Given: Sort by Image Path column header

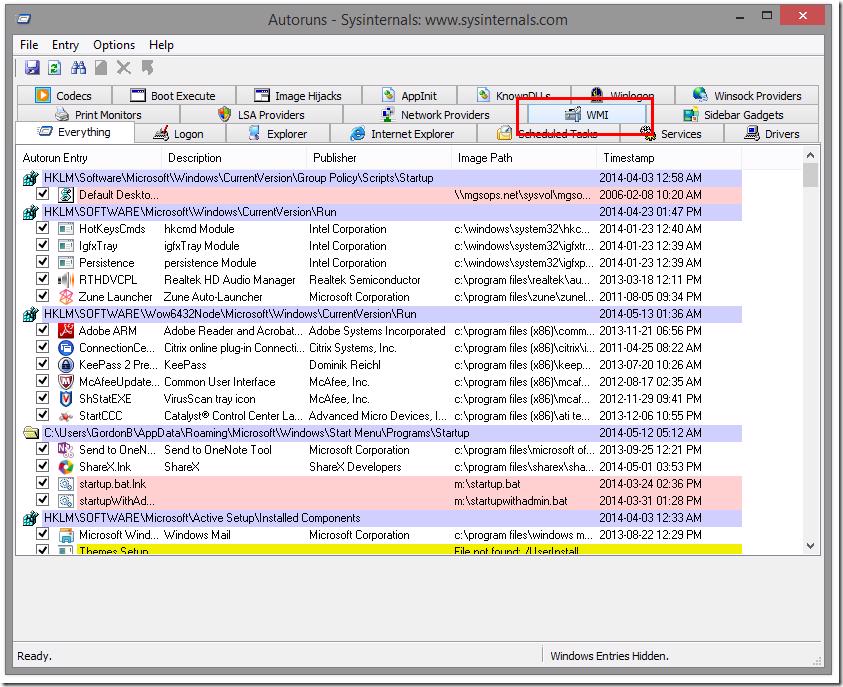Looking at the screenshot, I should point(524,158).
